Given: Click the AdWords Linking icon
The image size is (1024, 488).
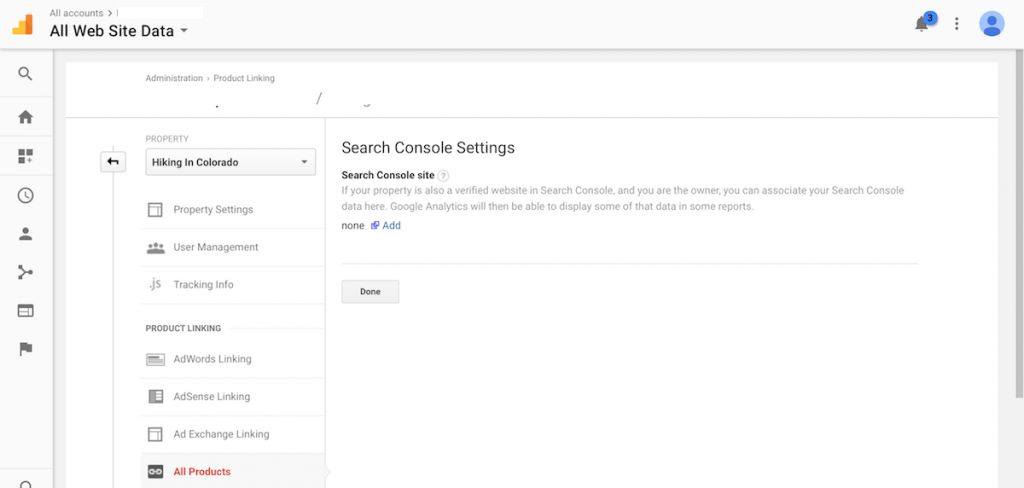Looking at the screenshot, I should point(155,359).
